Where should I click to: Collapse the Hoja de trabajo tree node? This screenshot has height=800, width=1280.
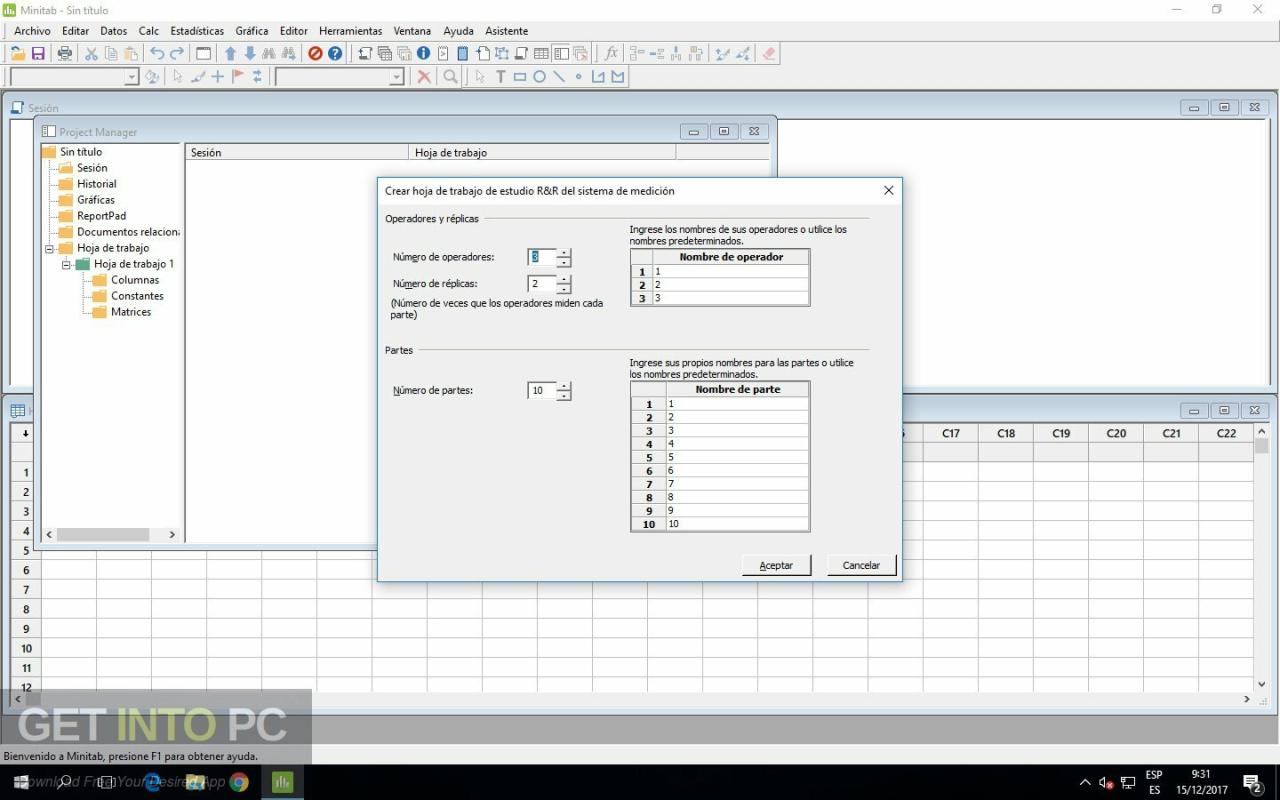tap(49, 248)
